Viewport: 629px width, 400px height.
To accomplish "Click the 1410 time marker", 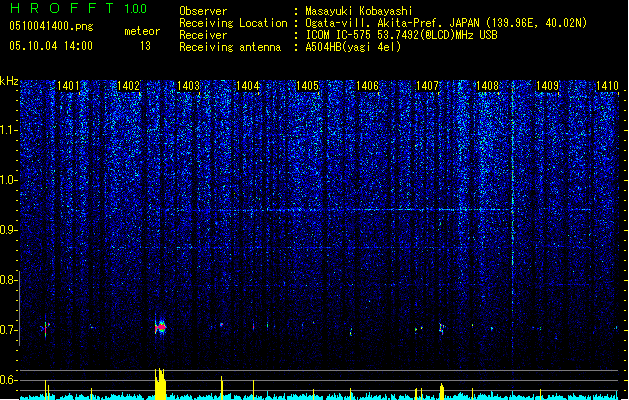I will tap(607, 86).
